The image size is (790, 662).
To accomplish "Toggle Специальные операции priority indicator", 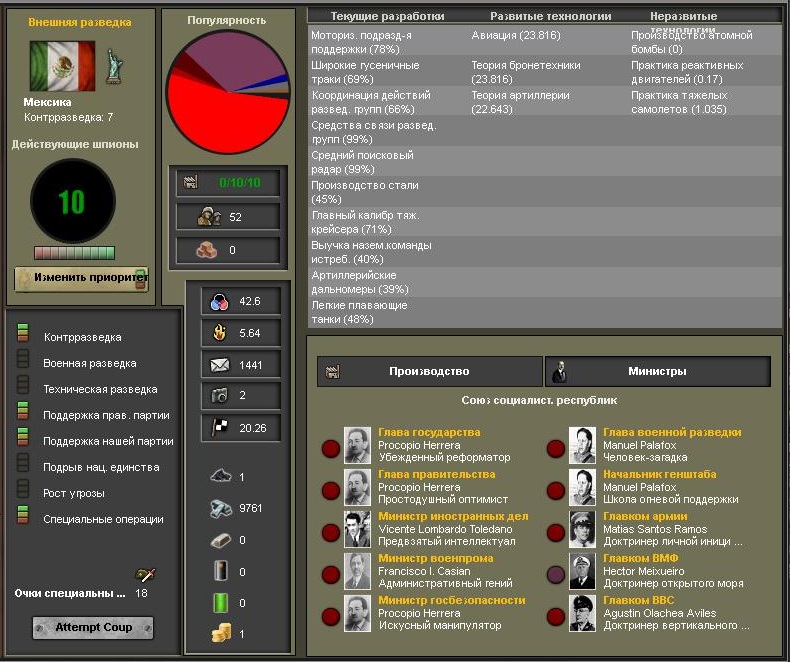I will click(x=23, y=515).
